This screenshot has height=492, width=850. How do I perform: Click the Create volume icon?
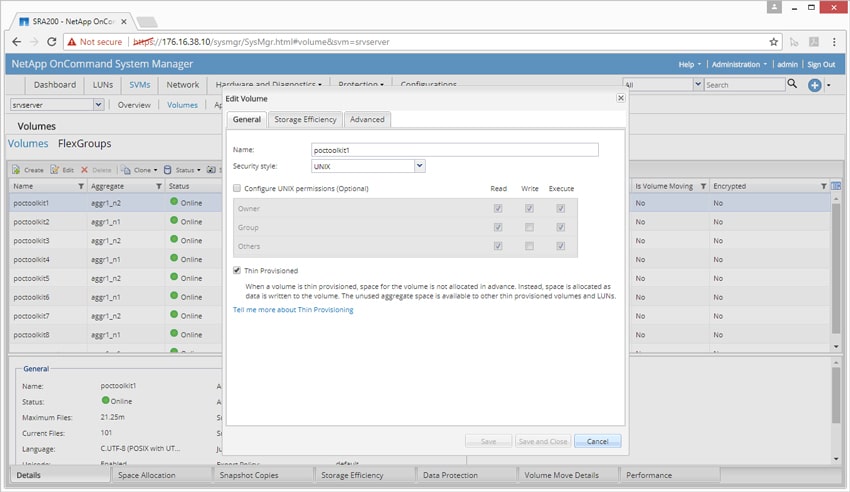click(16, 170)
